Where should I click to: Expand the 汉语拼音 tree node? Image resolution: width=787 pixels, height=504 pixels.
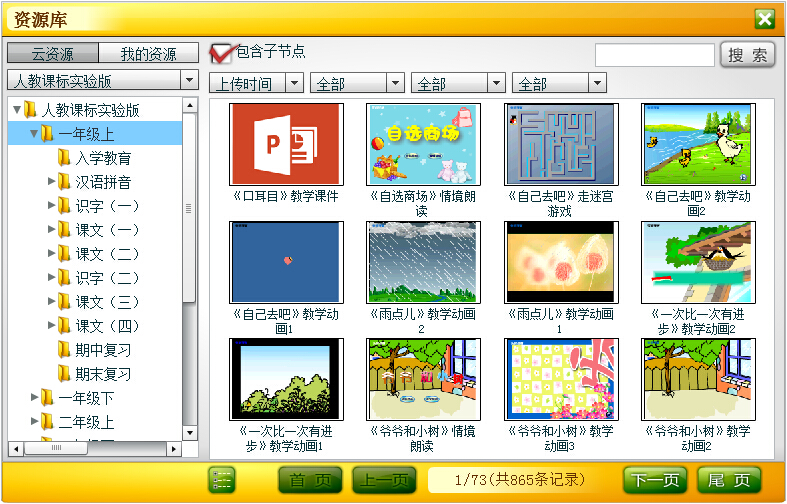[x=52, y=182]
